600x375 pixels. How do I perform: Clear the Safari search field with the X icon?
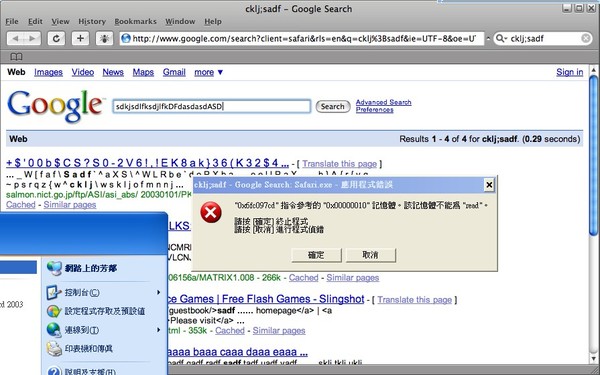click(586, 38)
